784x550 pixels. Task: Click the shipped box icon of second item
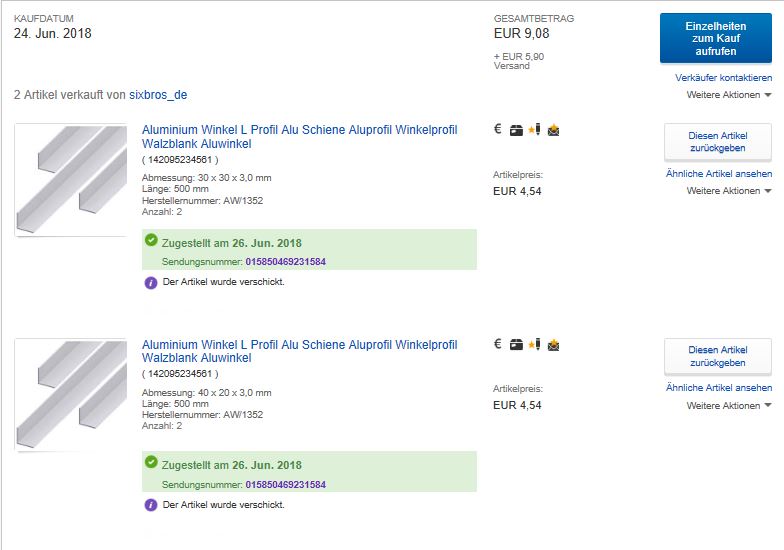516,344
